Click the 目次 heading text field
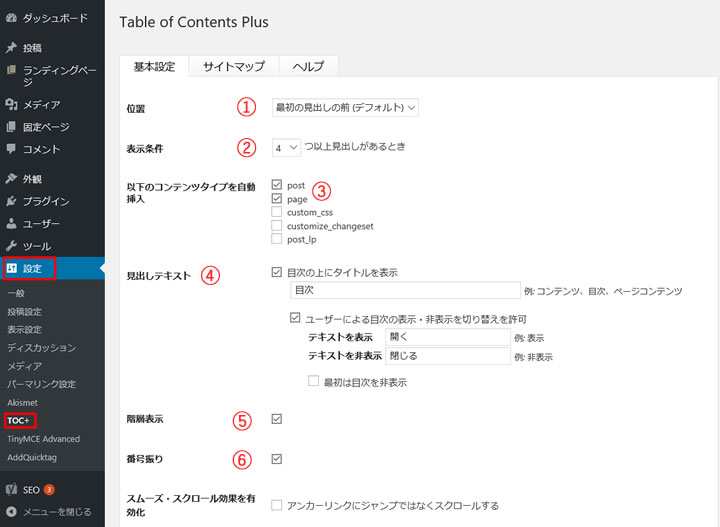Viewport: 720px width, 527px height. pos(405,290)
